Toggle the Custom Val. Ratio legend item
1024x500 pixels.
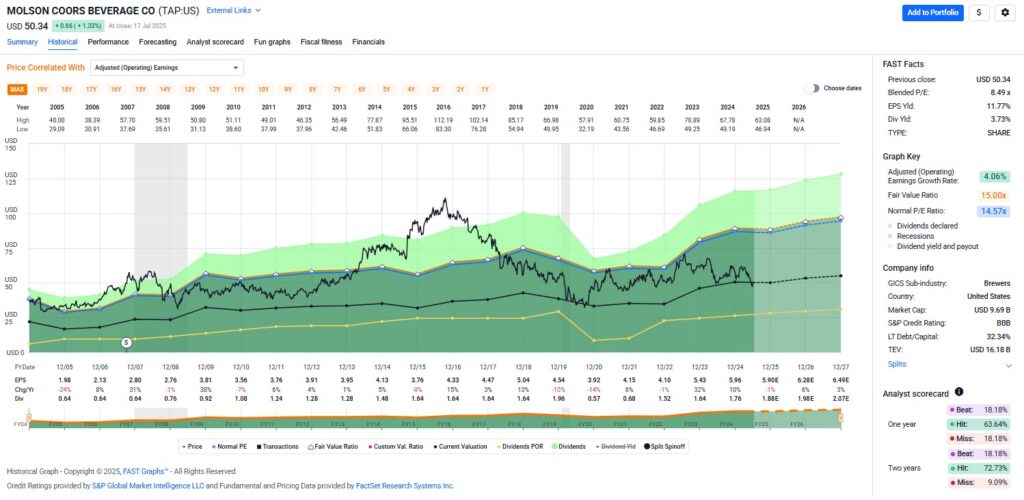(395, 446)
